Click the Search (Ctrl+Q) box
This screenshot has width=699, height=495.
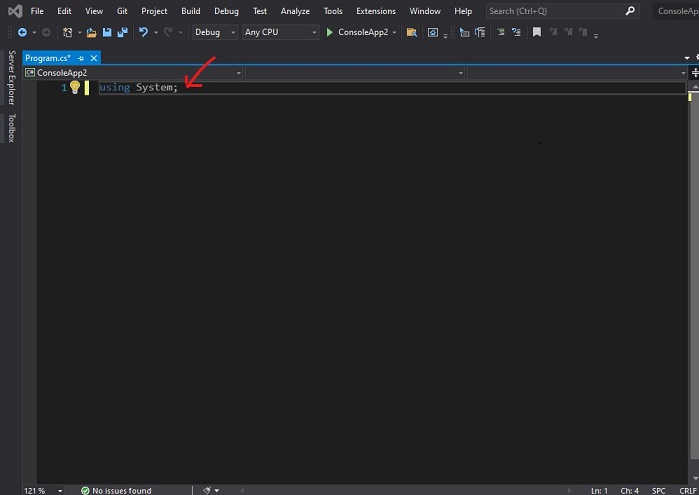coord(563,11)
